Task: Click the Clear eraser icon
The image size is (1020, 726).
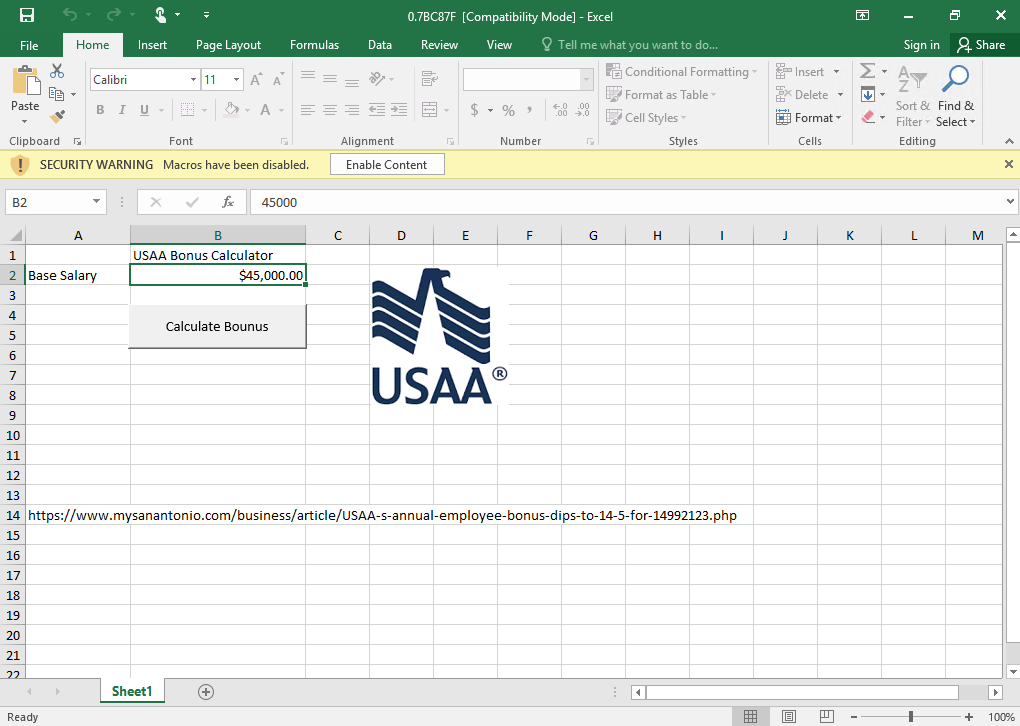Action: (x=868, y=117)
